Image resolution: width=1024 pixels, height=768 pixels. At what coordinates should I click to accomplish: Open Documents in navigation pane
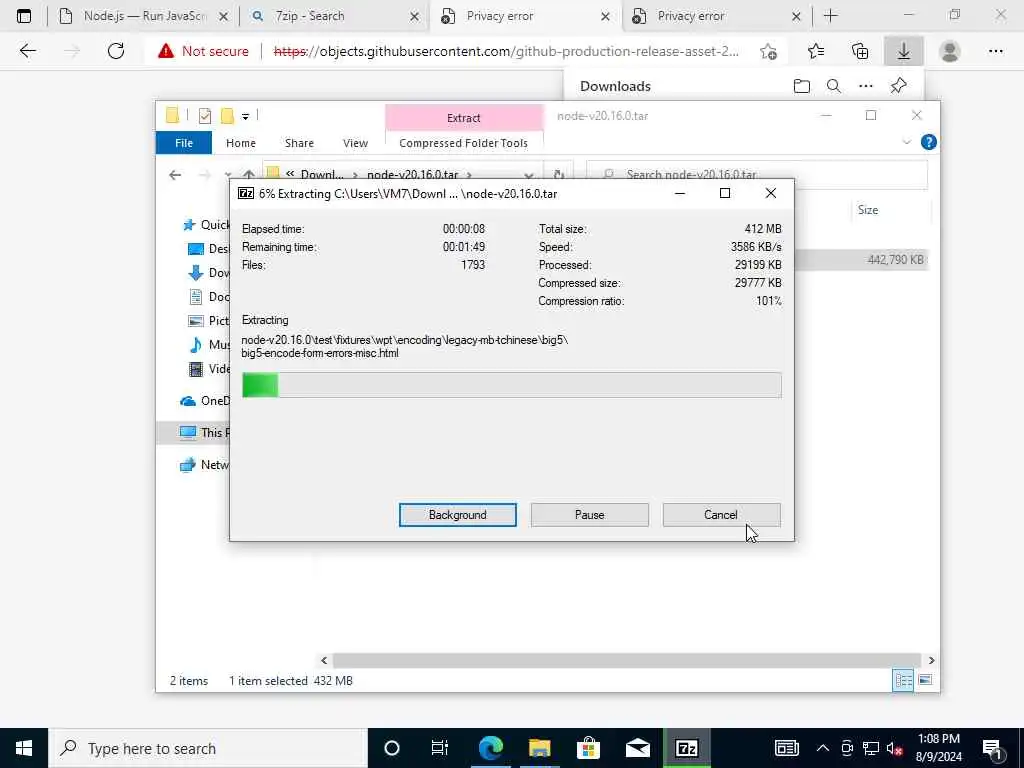pos(208,296)
